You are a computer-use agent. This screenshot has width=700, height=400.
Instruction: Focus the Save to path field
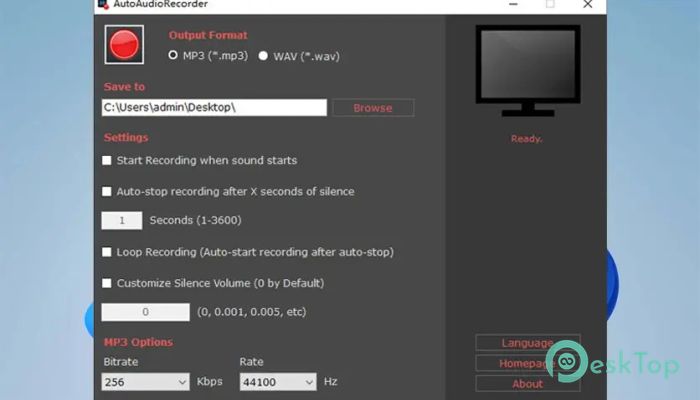214,108
